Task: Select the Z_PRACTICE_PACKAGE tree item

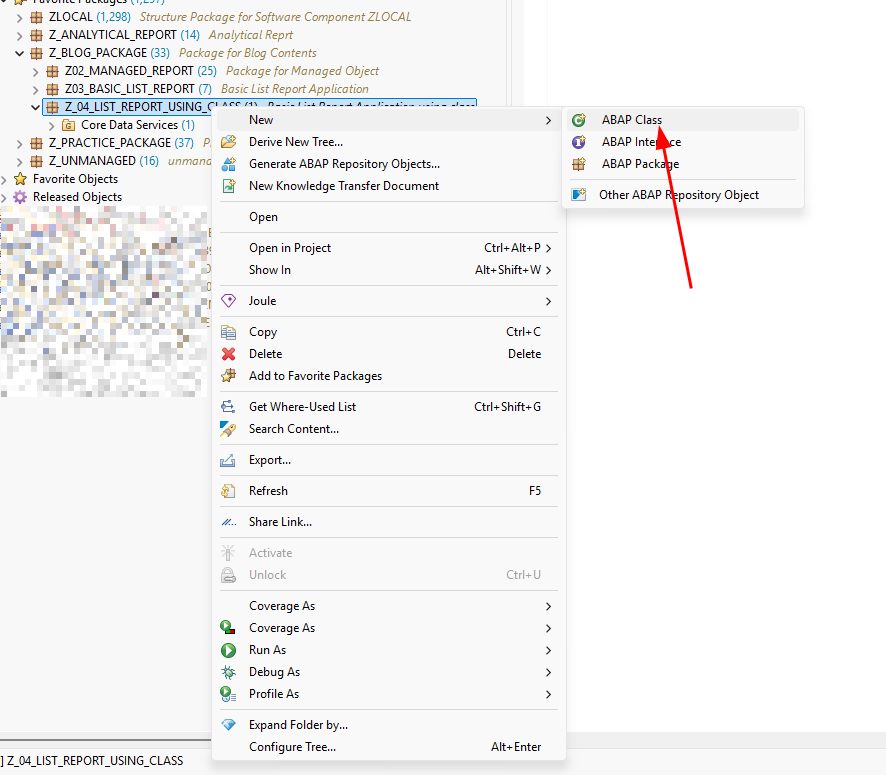Action: click(x=110, y=143)
